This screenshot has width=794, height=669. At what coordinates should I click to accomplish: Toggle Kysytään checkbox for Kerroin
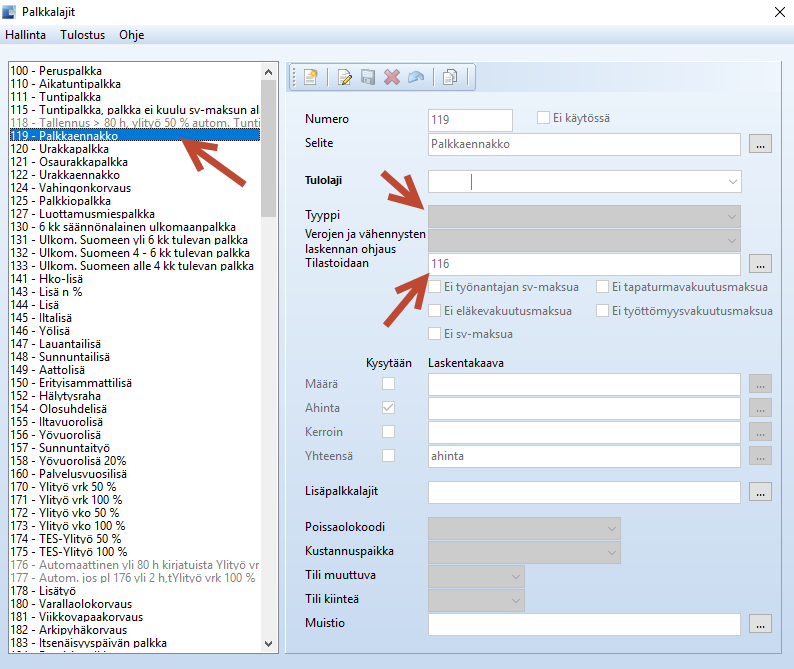[388, 431]
